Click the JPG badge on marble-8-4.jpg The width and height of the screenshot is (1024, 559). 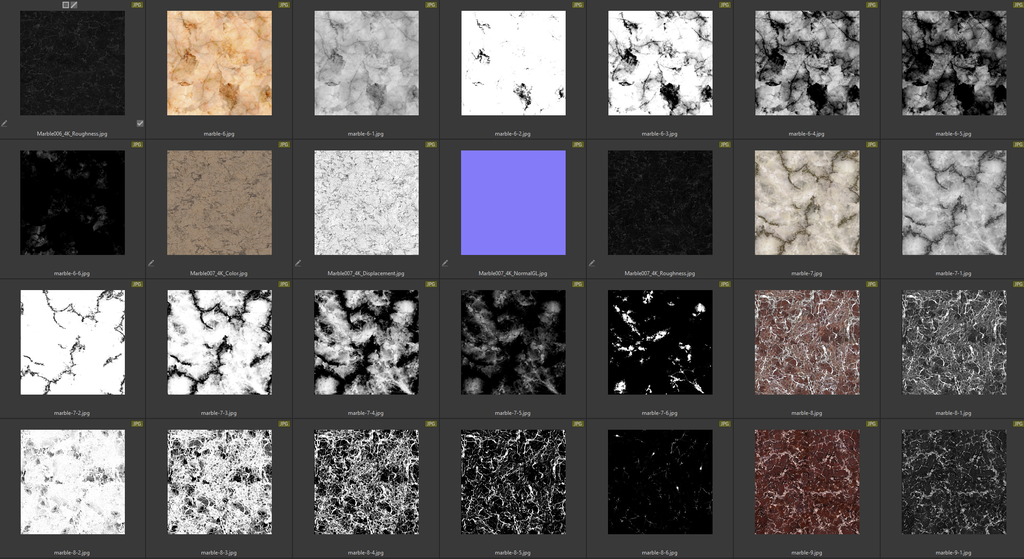[x=431, y=424]
